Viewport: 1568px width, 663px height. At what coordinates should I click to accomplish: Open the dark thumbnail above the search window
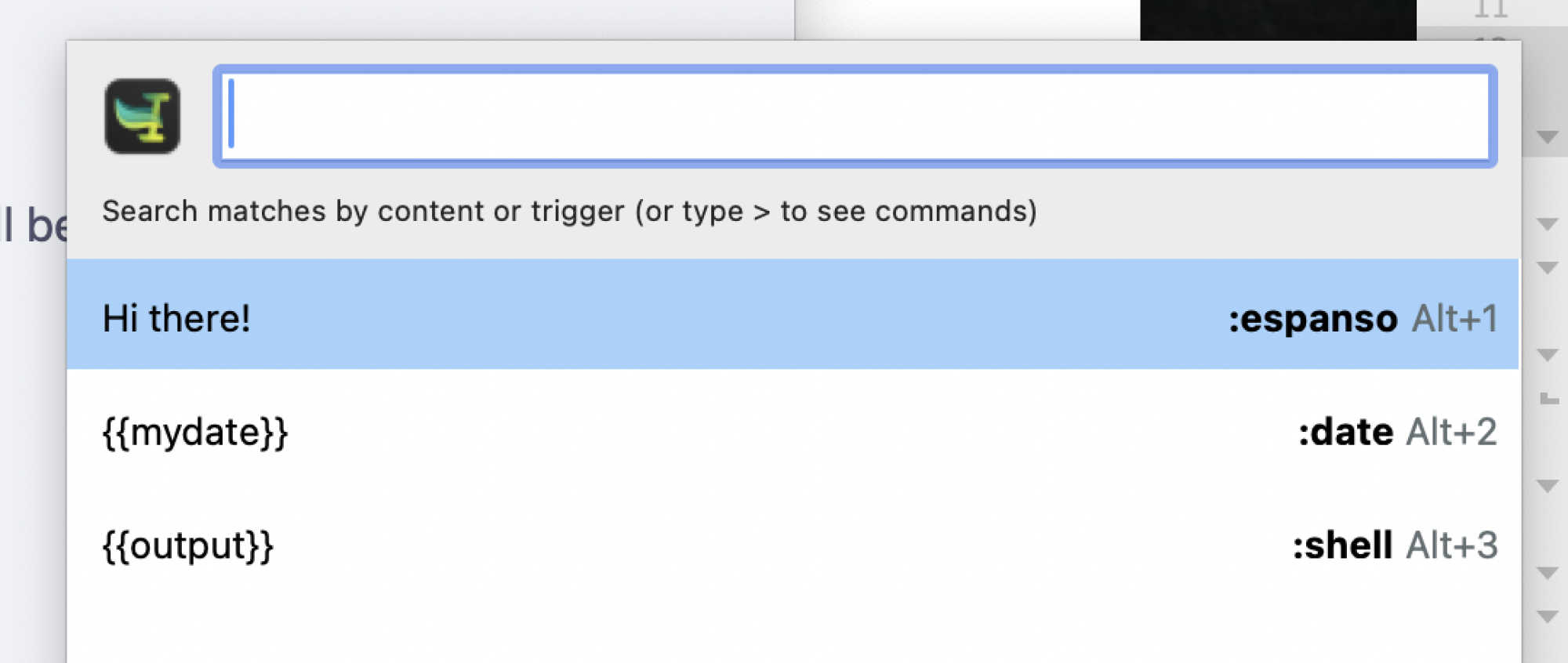click(x=1278, y=20)
